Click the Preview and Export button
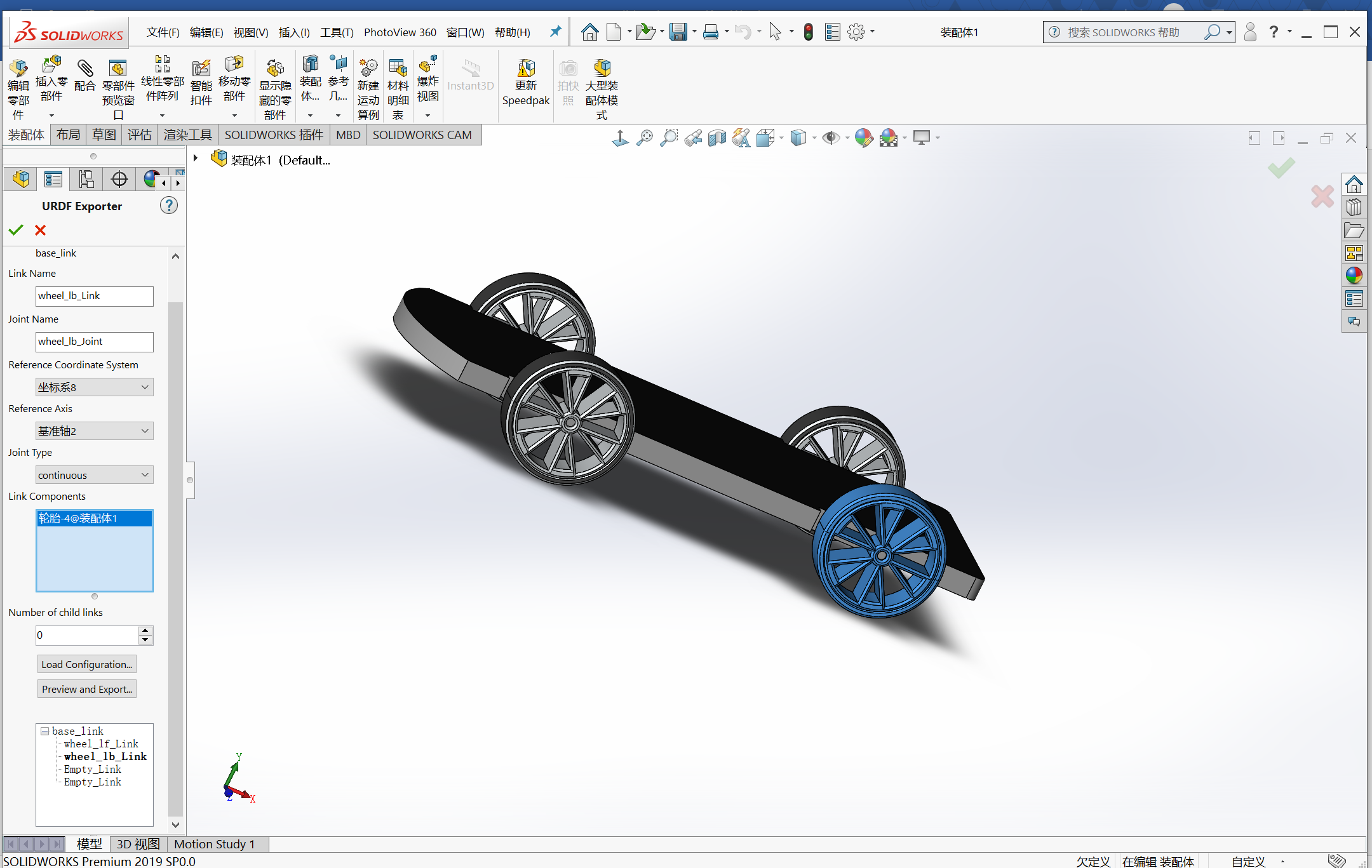The image size is (1372, 868). click(x=87, y=689)
